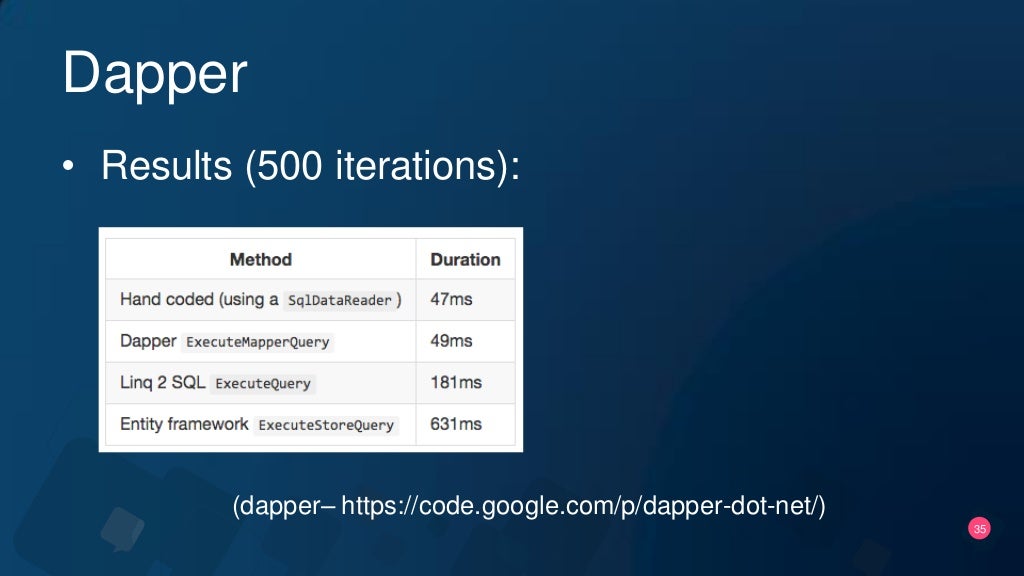Click the 'Linq 2 SQL' row label
This screenshot has height=576, width=1024.
[163, 382]
